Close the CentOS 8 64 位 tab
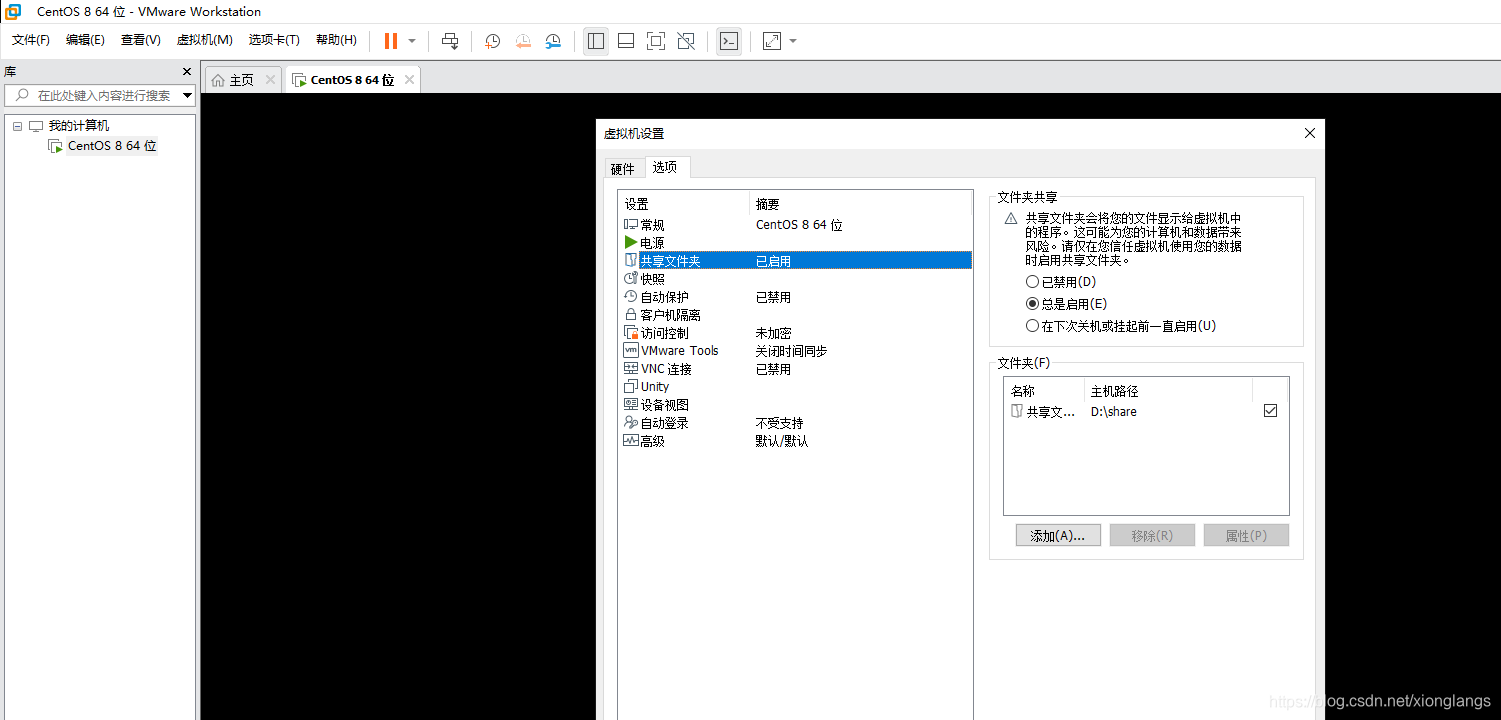This screenshot has height=720, width=1501. pyautogui.click(x=409, y=80)
